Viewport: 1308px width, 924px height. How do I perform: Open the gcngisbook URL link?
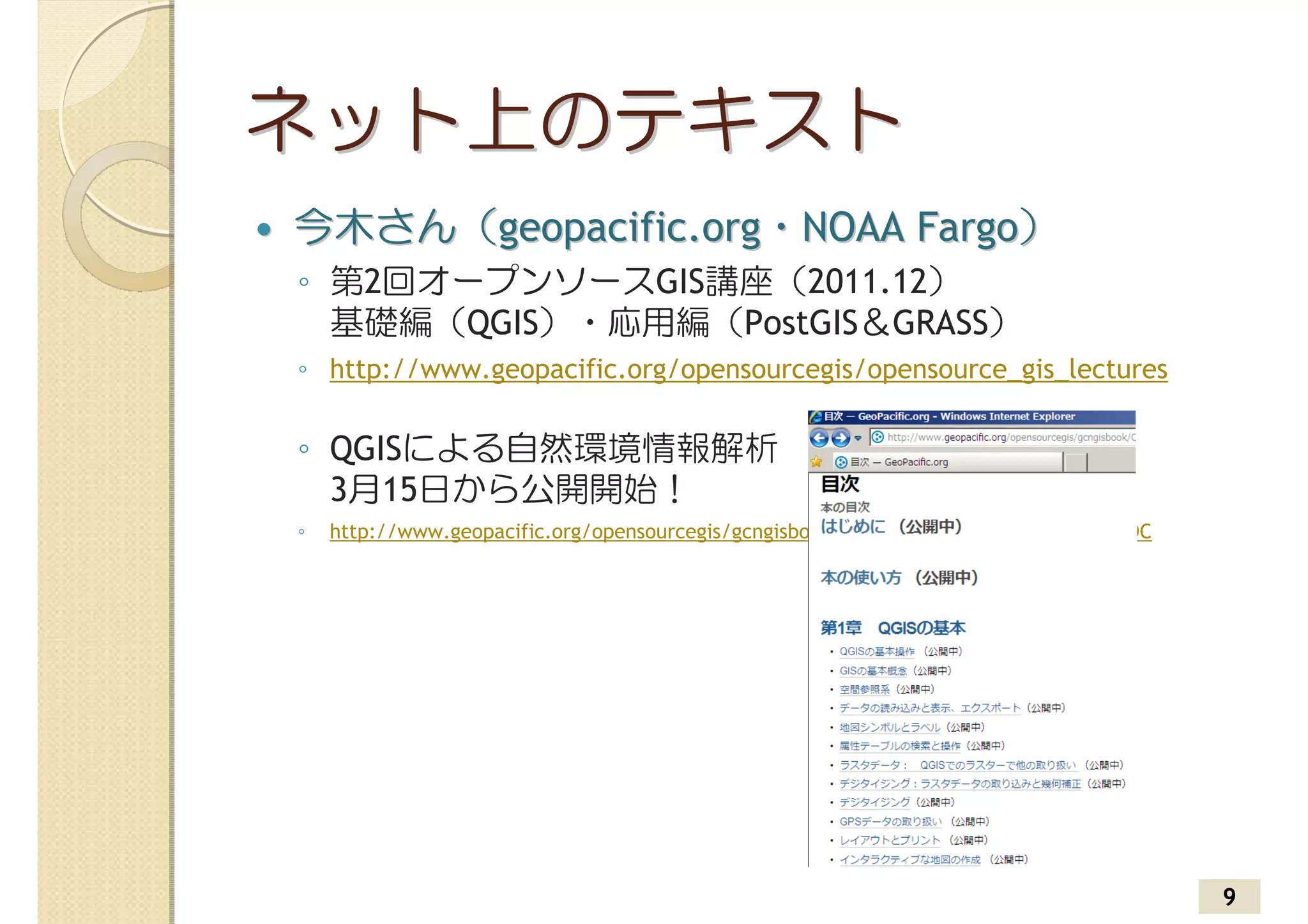click(569, 531)
